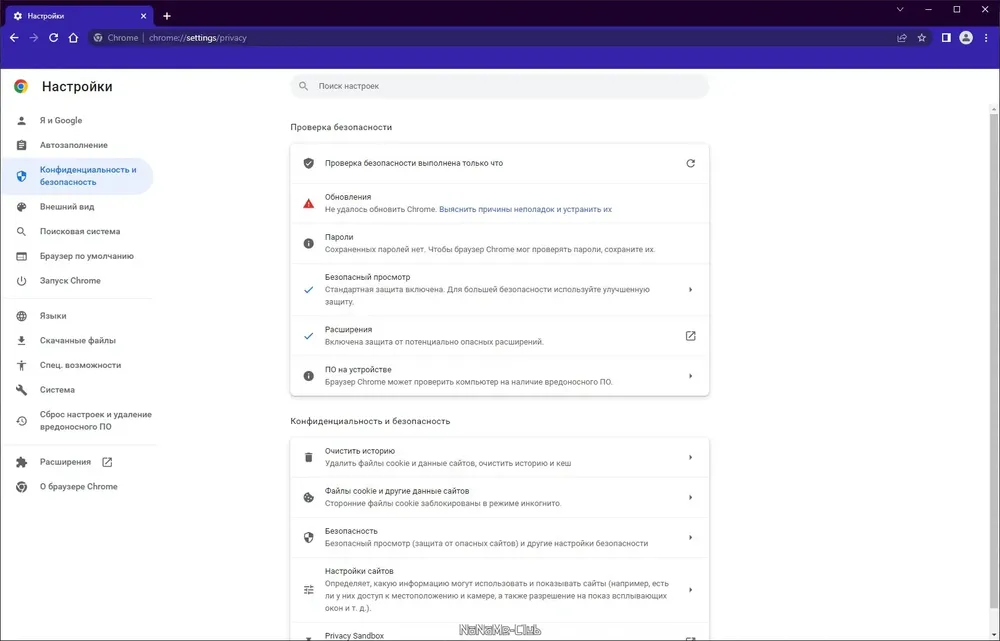
Task: Focus the Поиск настроек search field
Action: pyautogui.click(x=499, y=86)
